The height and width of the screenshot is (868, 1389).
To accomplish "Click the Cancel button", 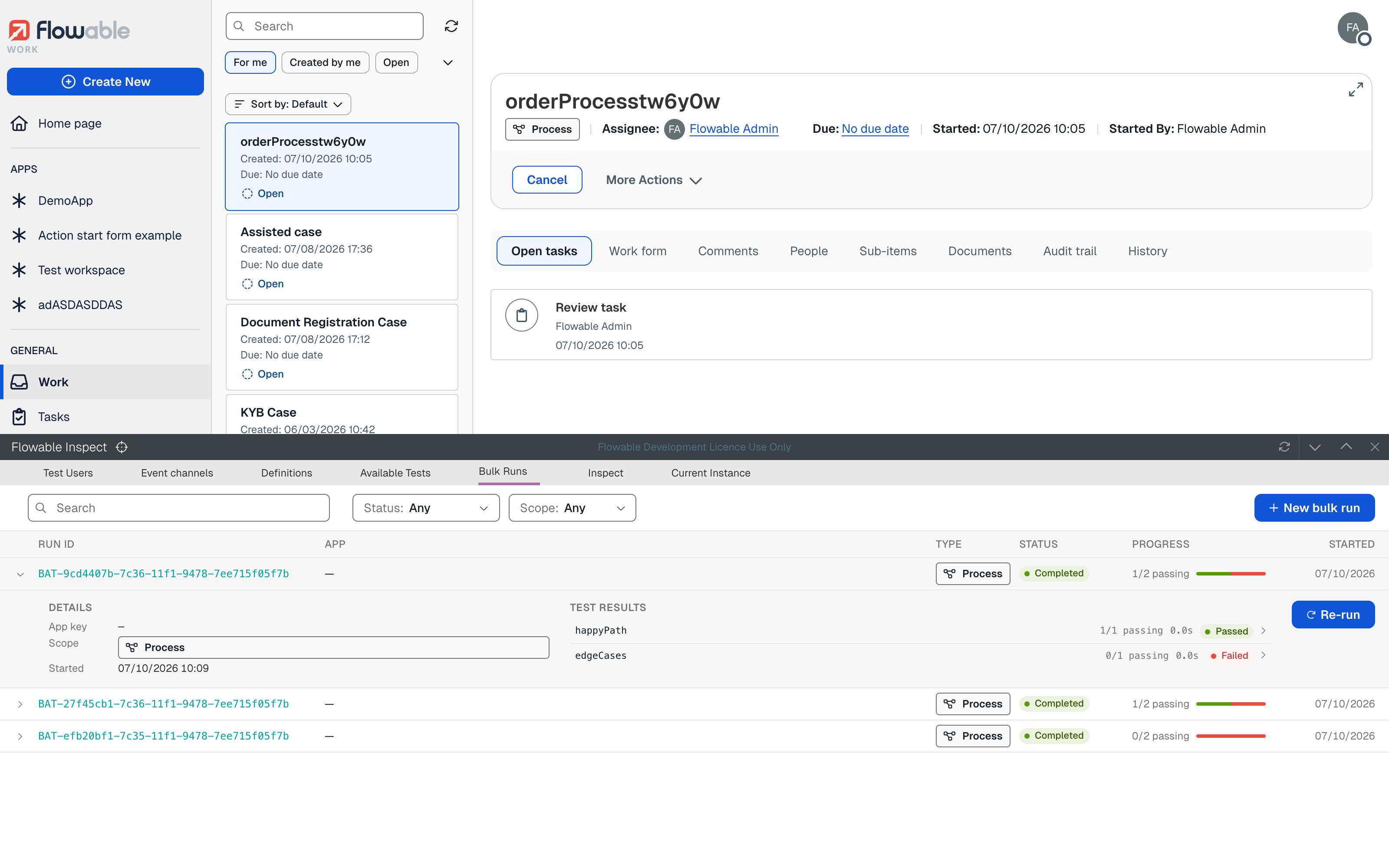I will pos(547,180).
